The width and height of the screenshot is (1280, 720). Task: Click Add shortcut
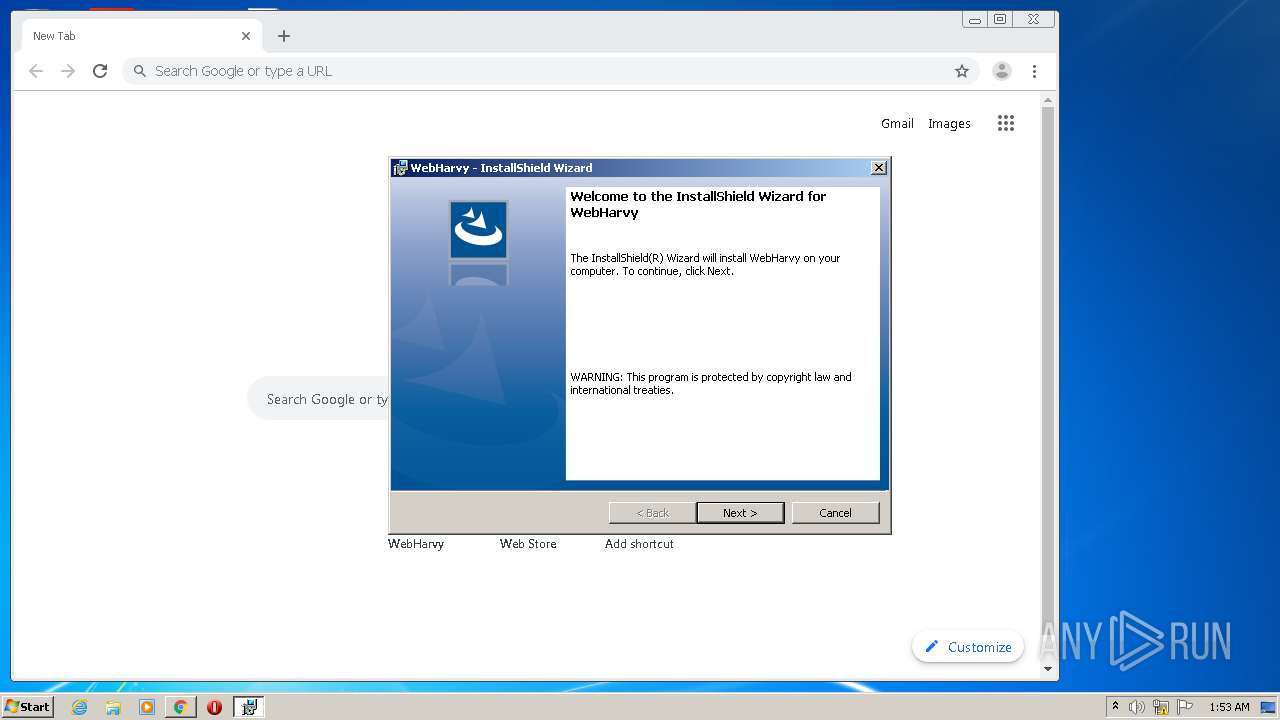(x=639, y=544)
